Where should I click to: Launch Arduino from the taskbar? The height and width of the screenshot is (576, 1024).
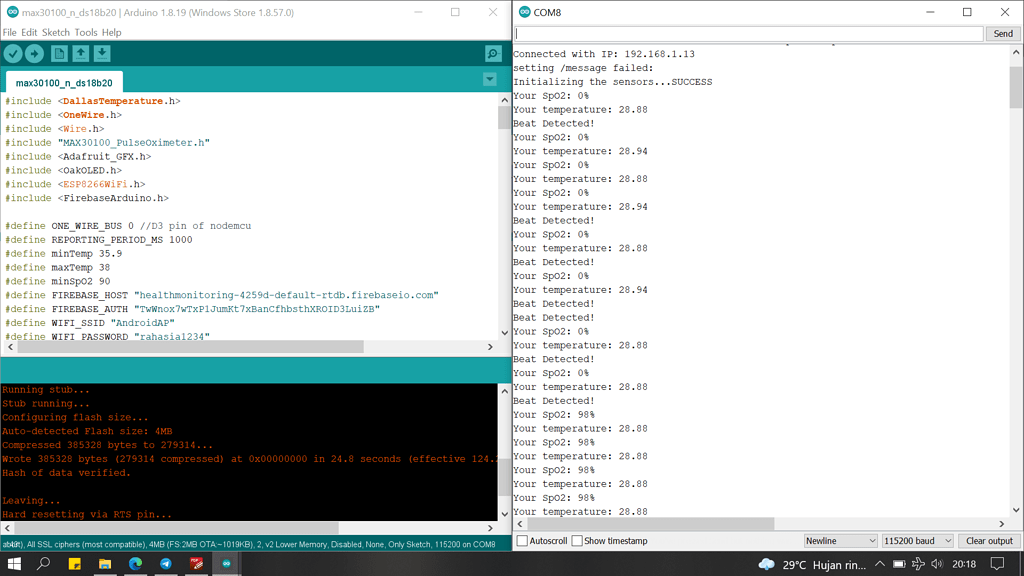(225, 564)
